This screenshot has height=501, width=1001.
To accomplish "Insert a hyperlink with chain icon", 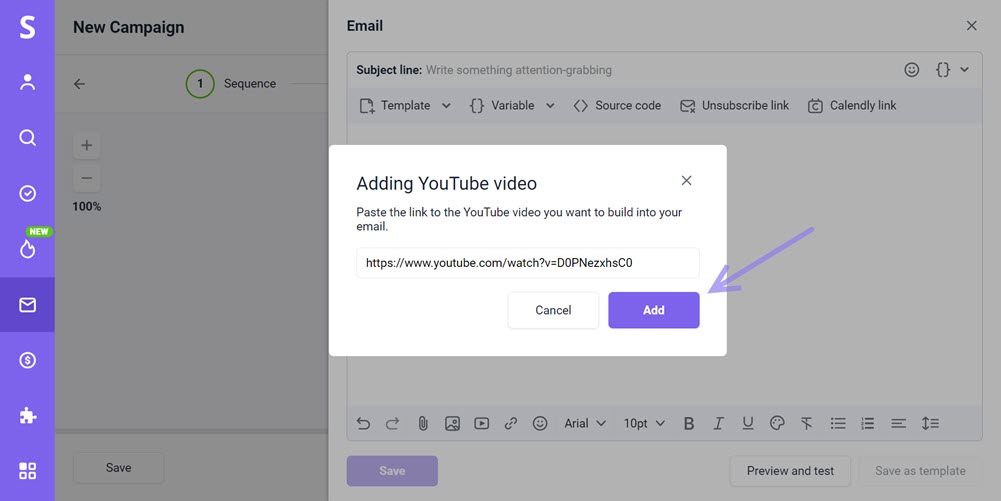I will [511, 423].
